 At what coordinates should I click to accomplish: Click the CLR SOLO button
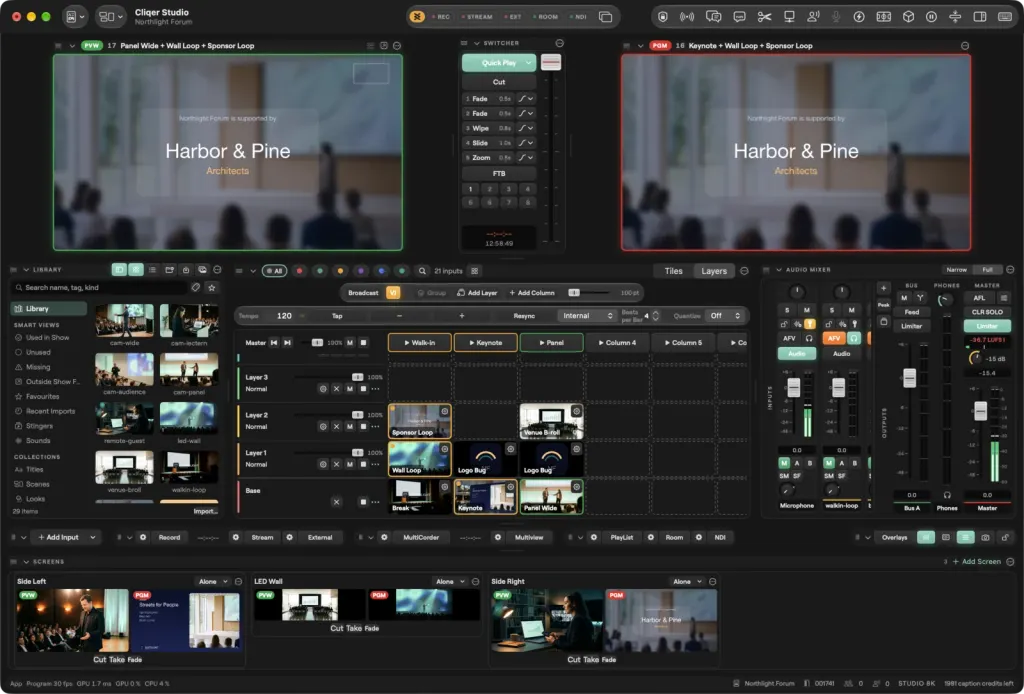(987, 312)
